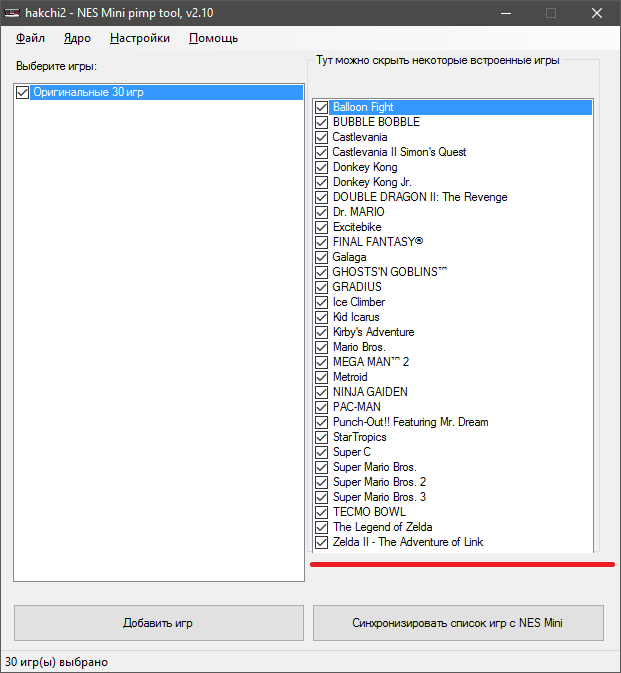The image size is (621, 673).
Task: Uncheck the Super Mario Bros. 2 checkbox
Action: point(321,482)
